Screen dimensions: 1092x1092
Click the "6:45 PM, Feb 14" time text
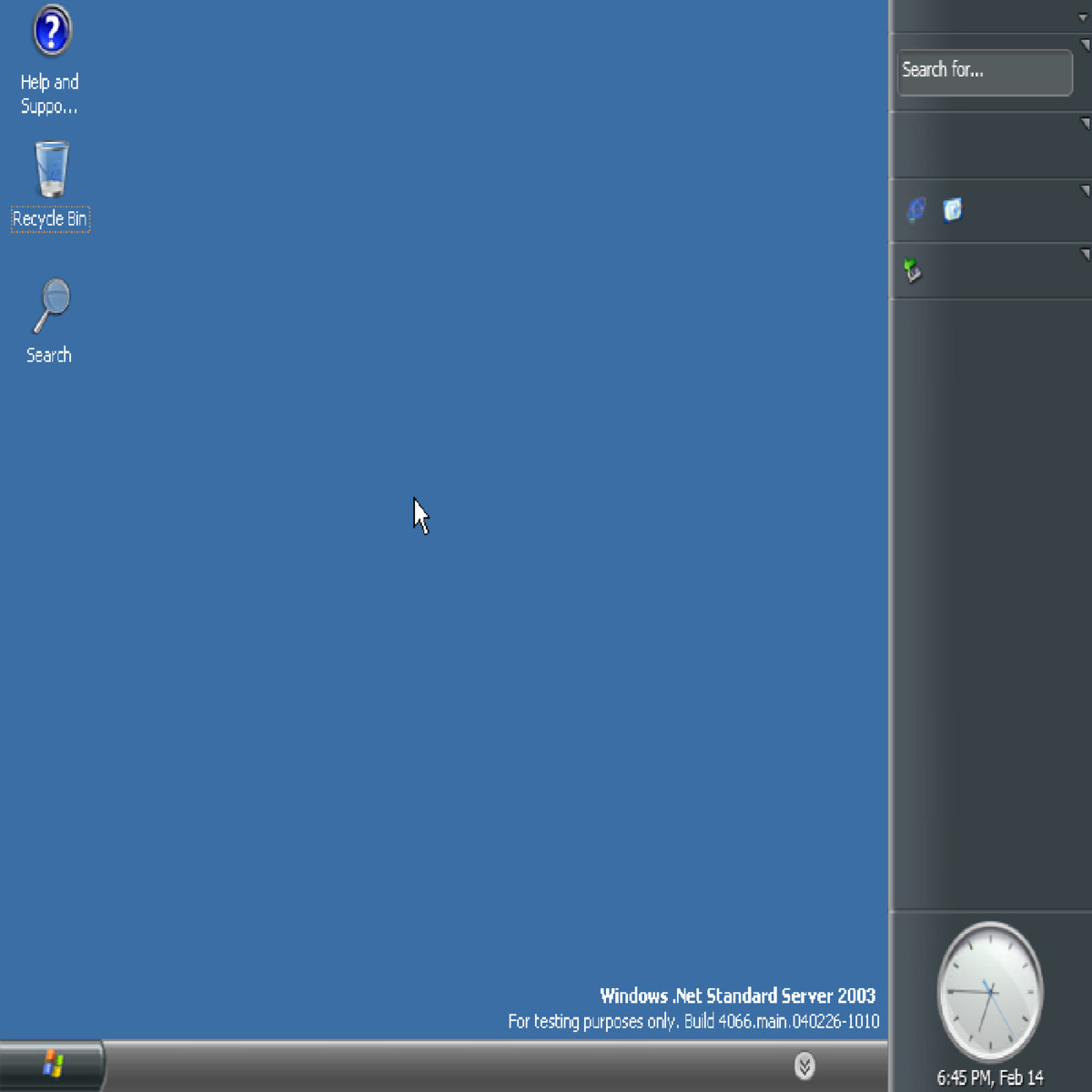[990, 1078]
